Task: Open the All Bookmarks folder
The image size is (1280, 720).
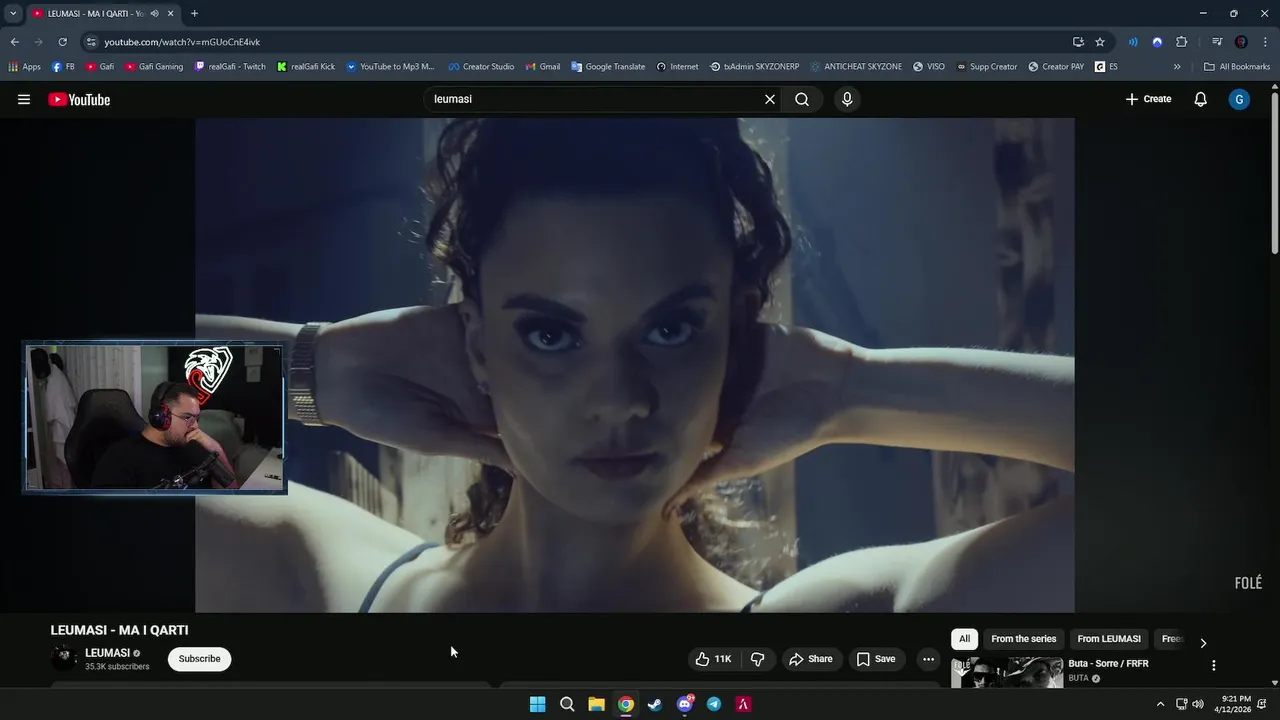Action: pyautogui.click(x=1237, y=67)
